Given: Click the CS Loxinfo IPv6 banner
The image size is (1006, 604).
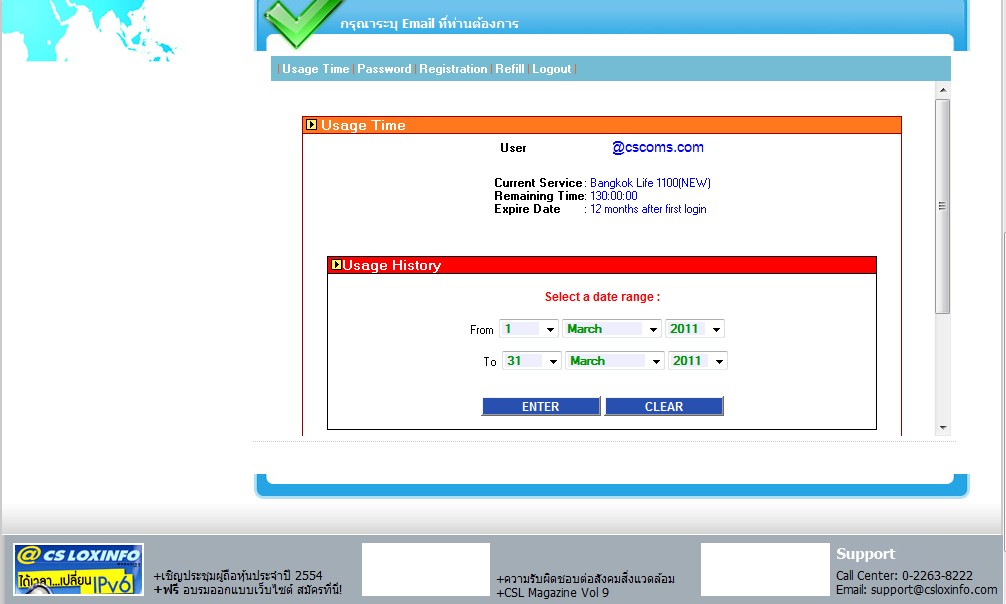Looking at the screenshot, I should (x=78, y=570).
